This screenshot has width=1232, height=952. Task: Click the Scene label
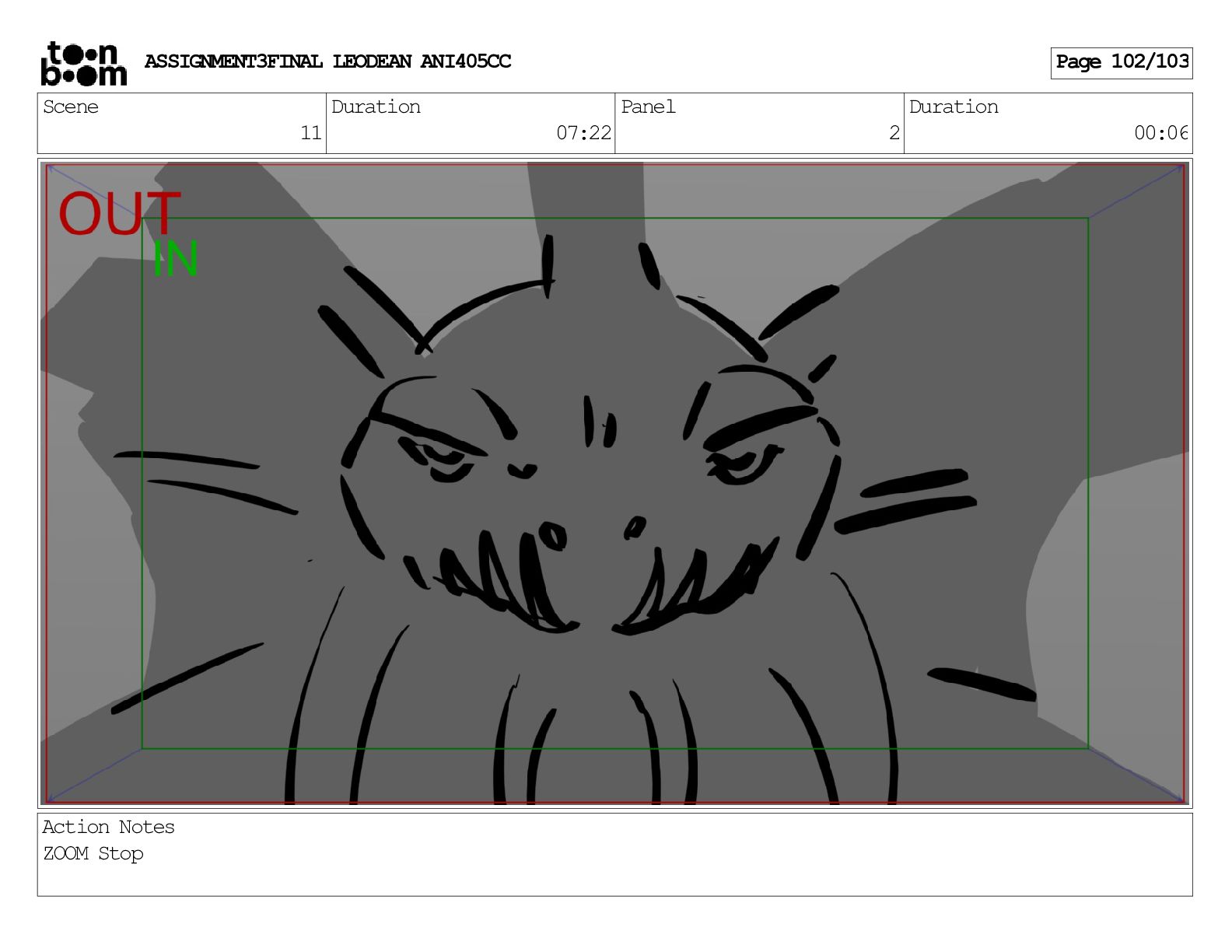coord(71,107)
